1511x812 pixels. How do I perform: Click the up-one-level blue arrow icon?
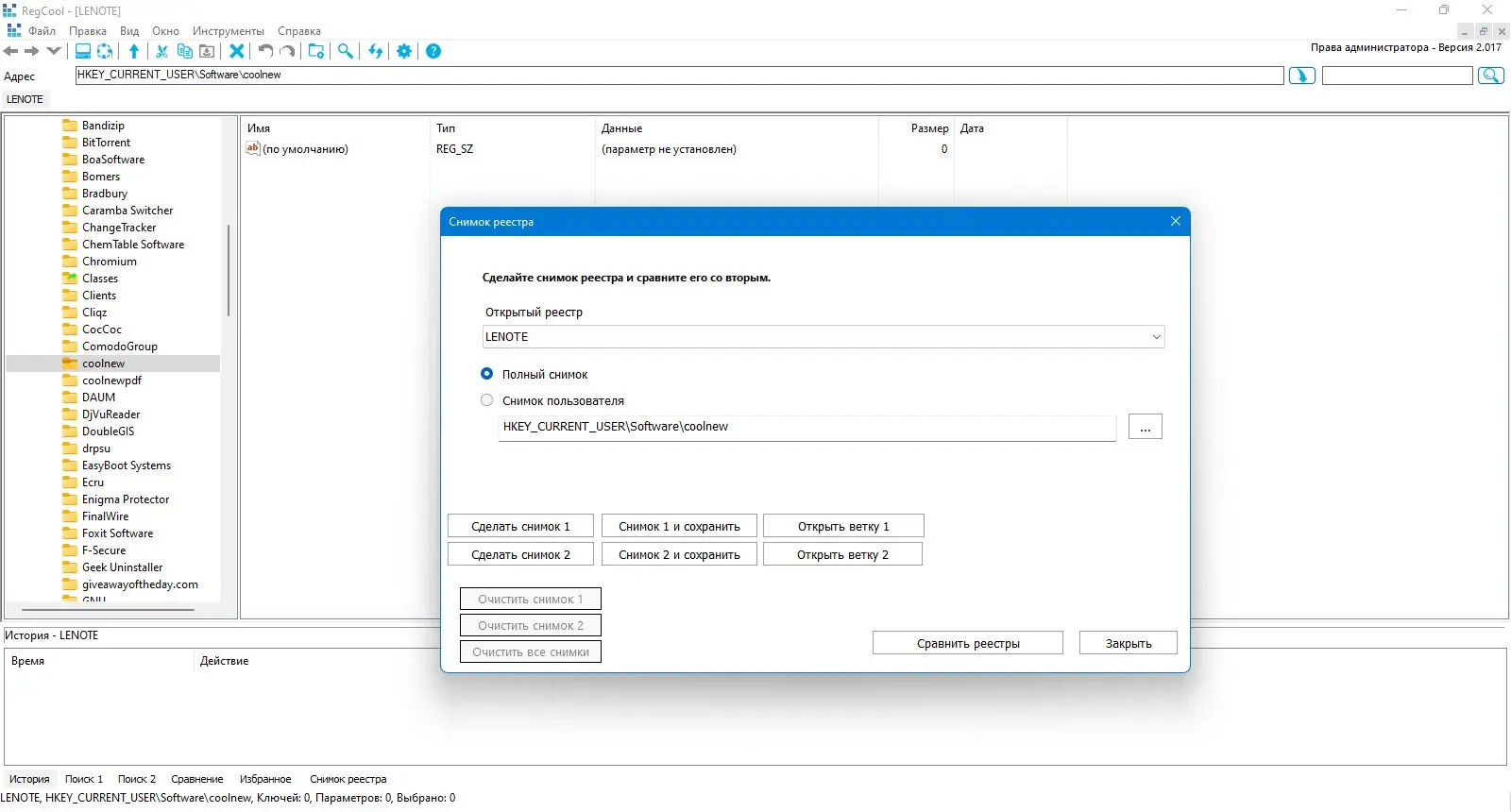(x=134, y=51)
